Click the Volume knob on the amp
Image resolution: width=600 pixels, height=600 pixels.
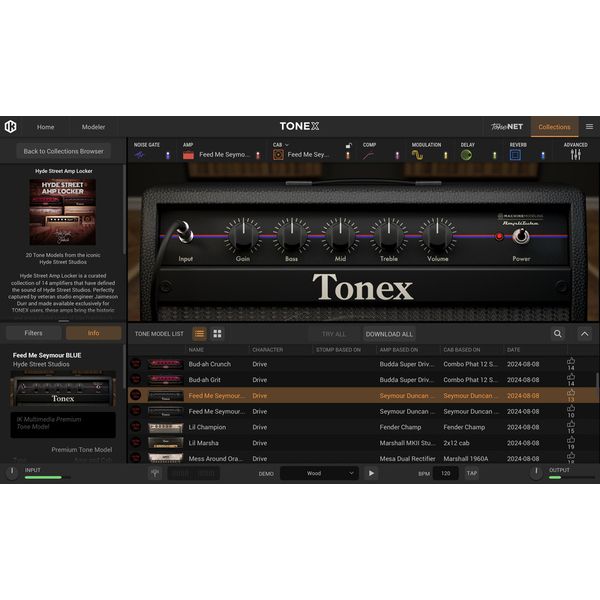pos(437,235)
